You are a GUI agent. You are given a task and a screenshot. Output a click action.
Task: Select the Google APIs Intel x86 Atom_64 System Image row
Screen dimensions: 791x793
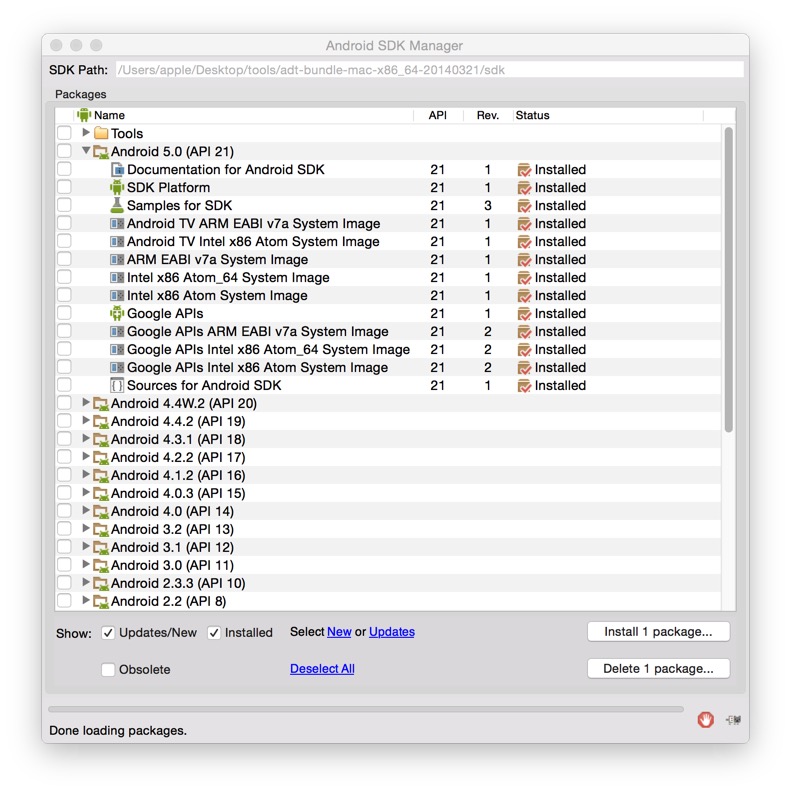[x=388, y=349]
